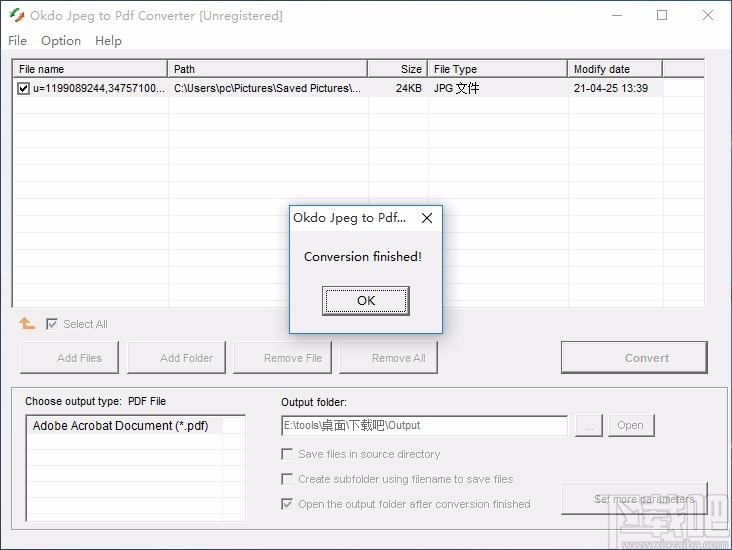The height and width of the screenshot is (550, 732).
Task: Click the Add Files button
Action: [70, 358]
